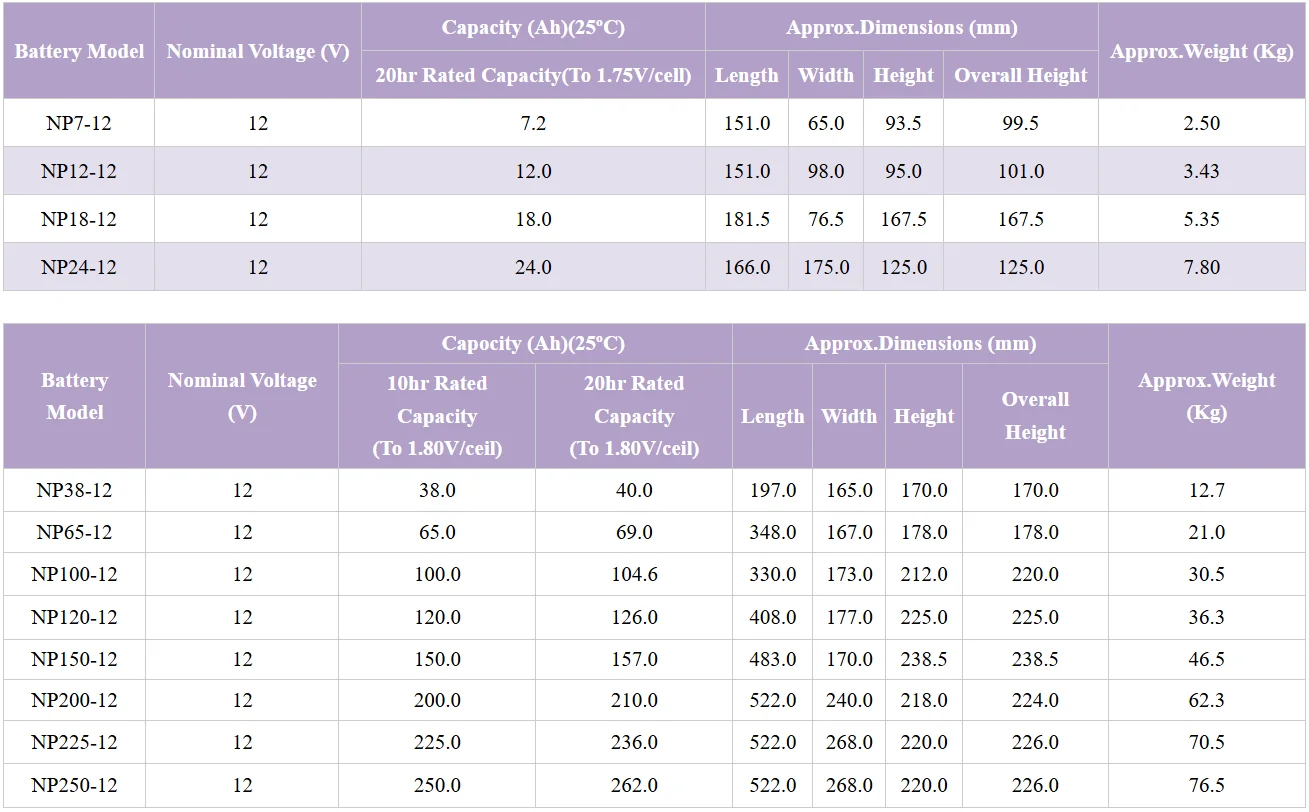Image resolution: width=1309 pixels, height=812 pixels.
Task: Select the 36.3 weight value for NP120-12
Action: pyautogui.click(x=1206, y=617)
